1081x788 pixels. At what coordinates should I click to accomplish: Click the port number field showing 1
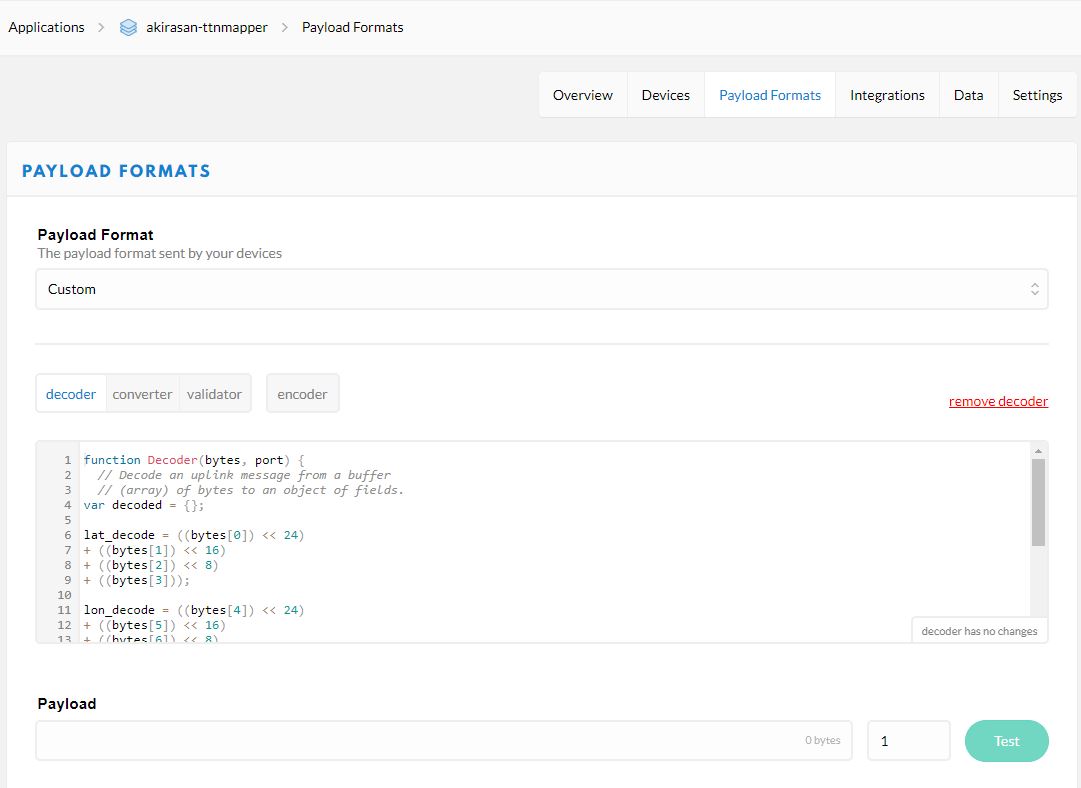point(909,741)
